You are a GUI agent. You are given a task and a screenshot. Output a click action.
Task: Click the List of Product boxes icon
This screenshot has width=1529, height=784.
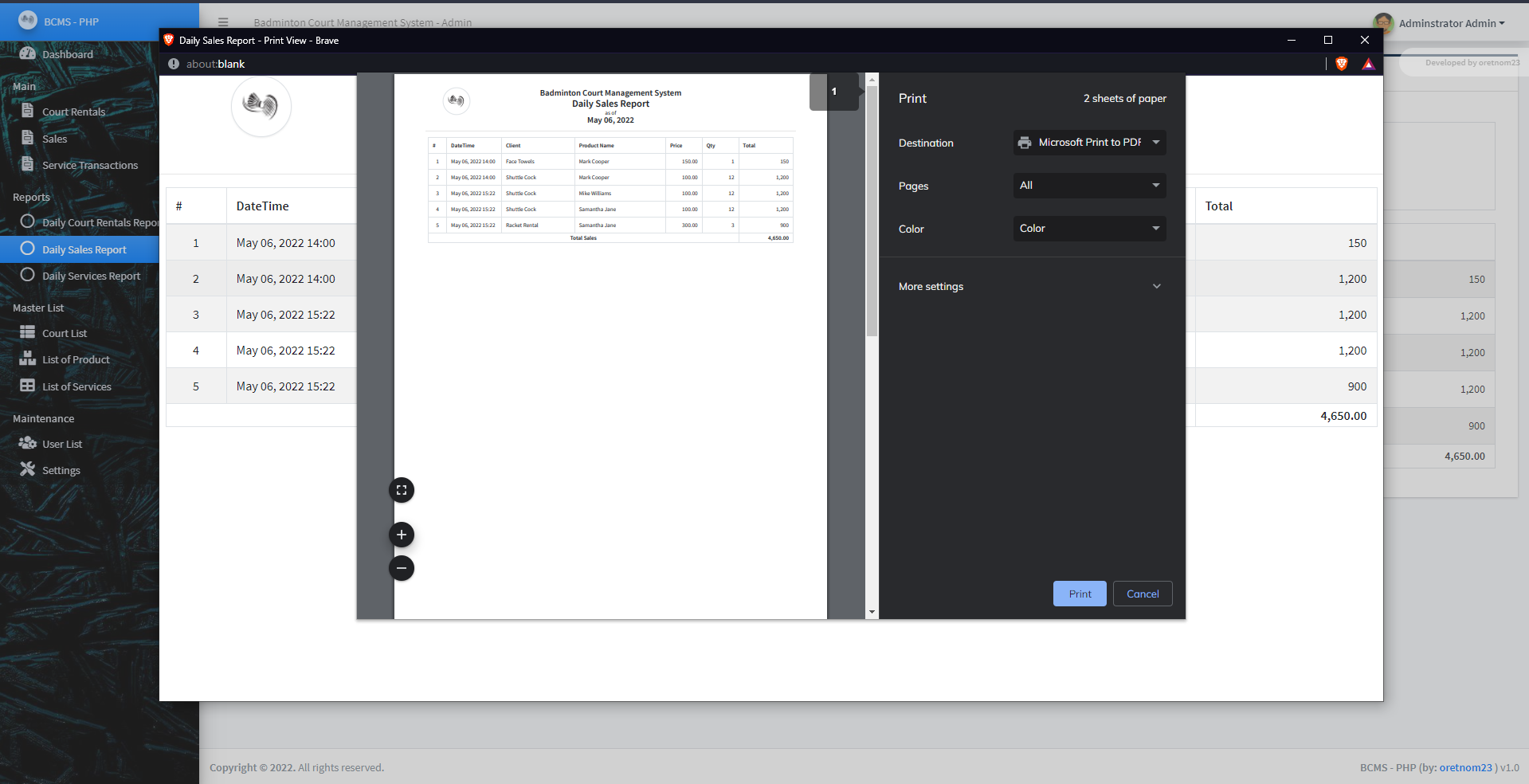(28, 359)
